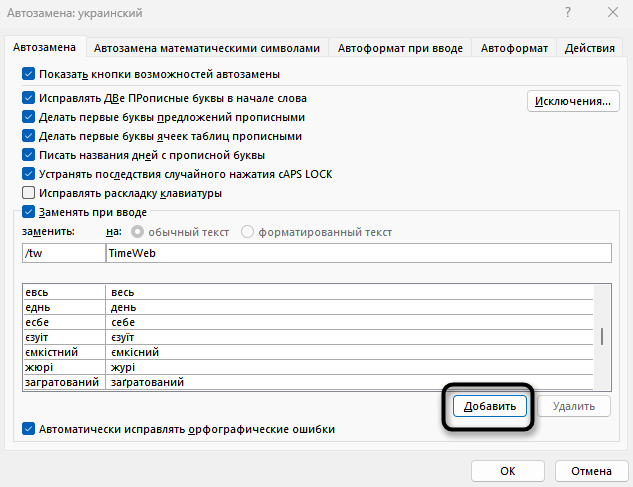Screen dimensions: 633x487
Task: Click replacement word журі
Action: [123, 367]
